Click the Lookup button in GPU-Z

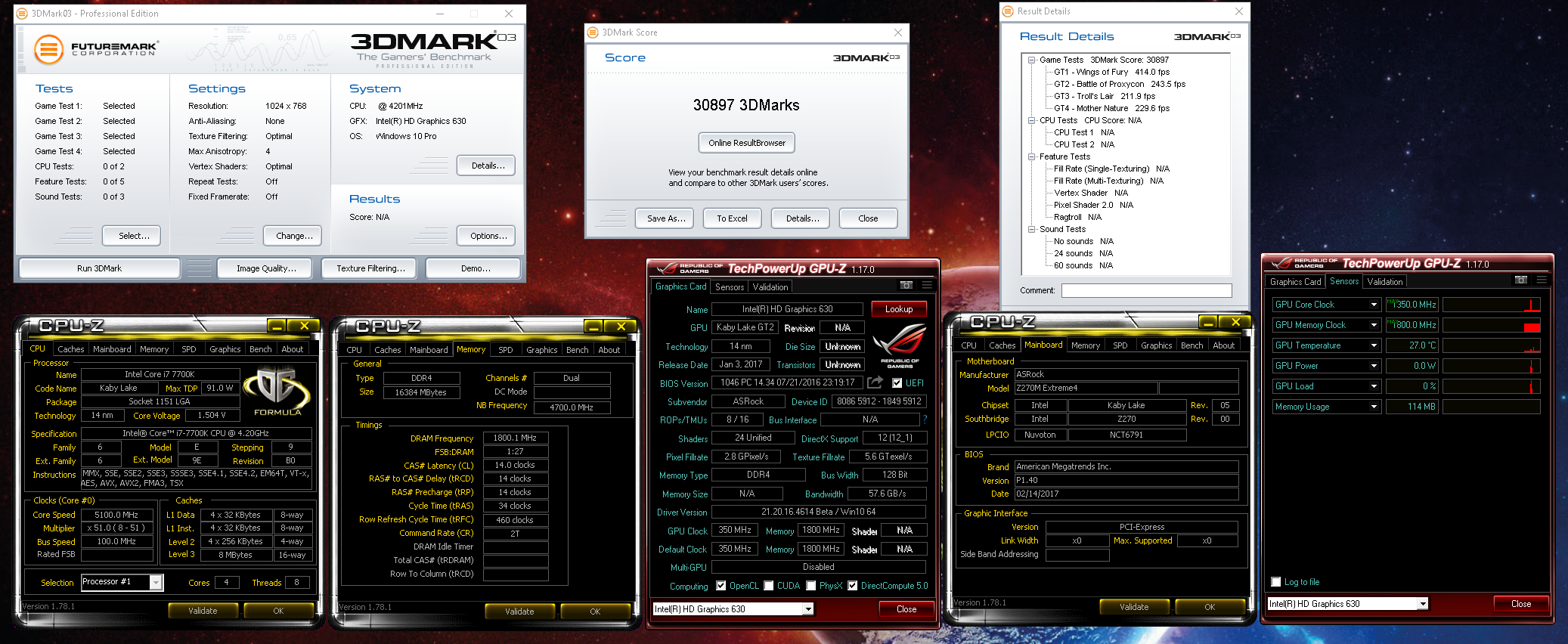pyautogui.click(x=899, y=309)
